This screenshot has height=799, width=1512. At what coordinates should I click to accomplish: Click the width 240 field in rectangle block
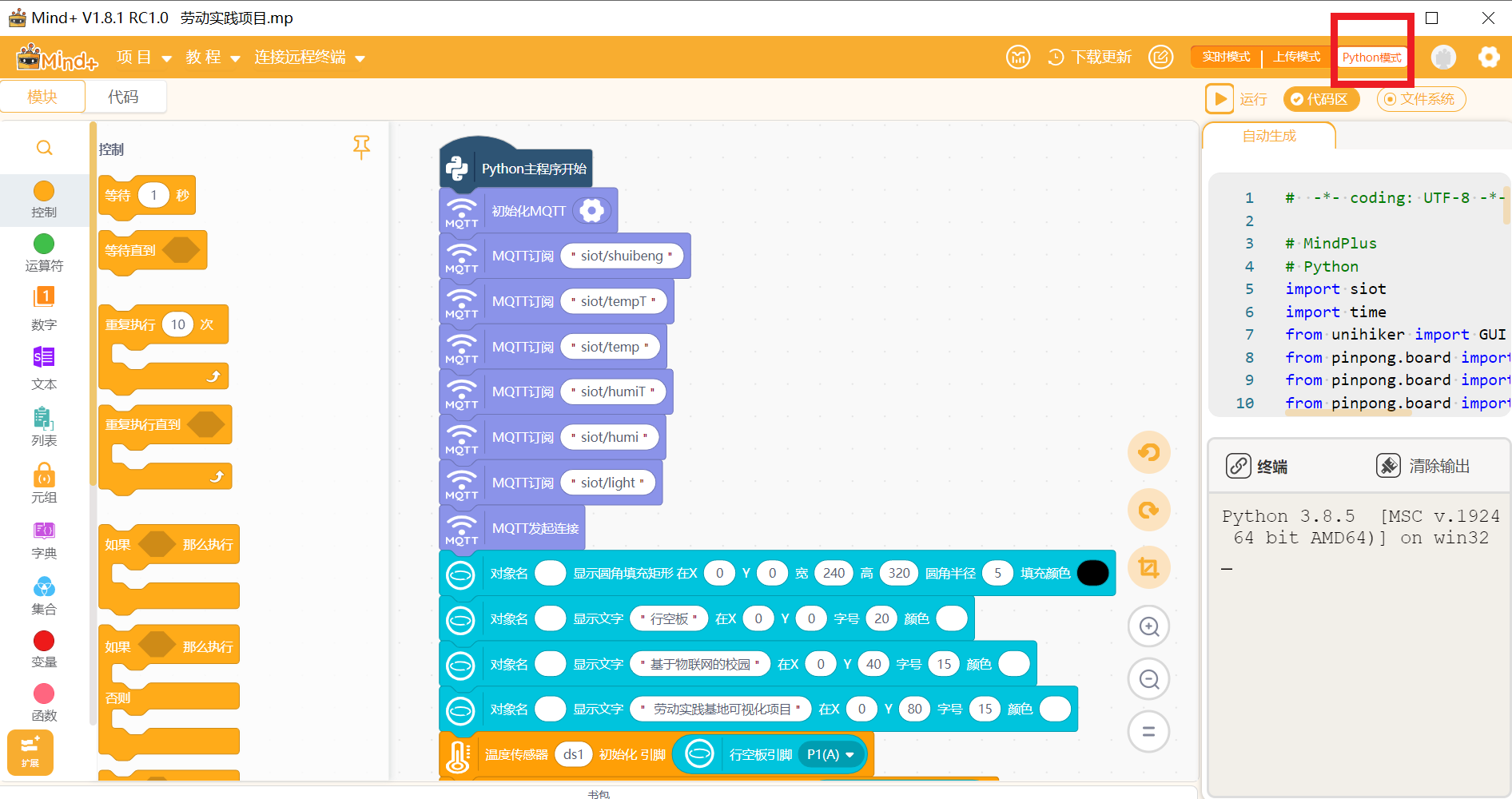coord(834,573)
